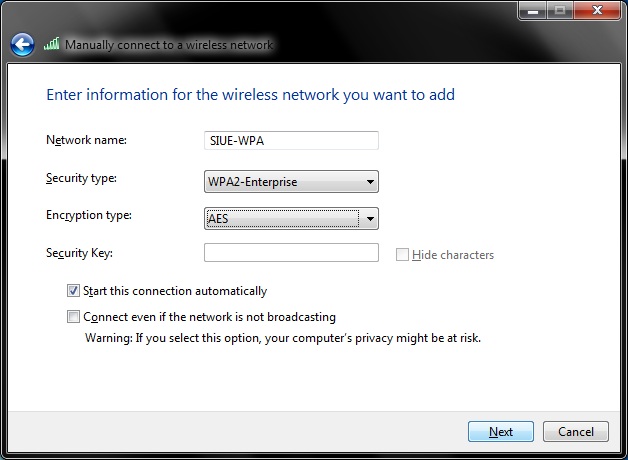Click the green wireless signal bars icon

click(x=52, y=45)
